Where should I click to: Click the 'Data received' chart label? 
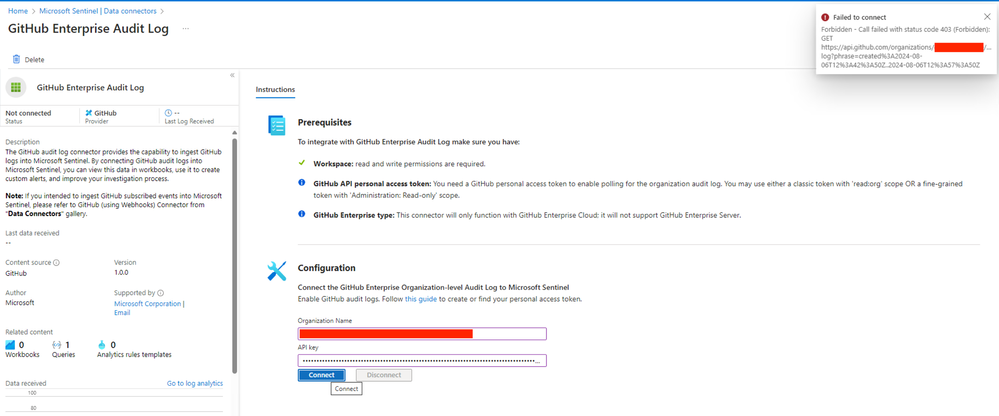click(25, 384)
